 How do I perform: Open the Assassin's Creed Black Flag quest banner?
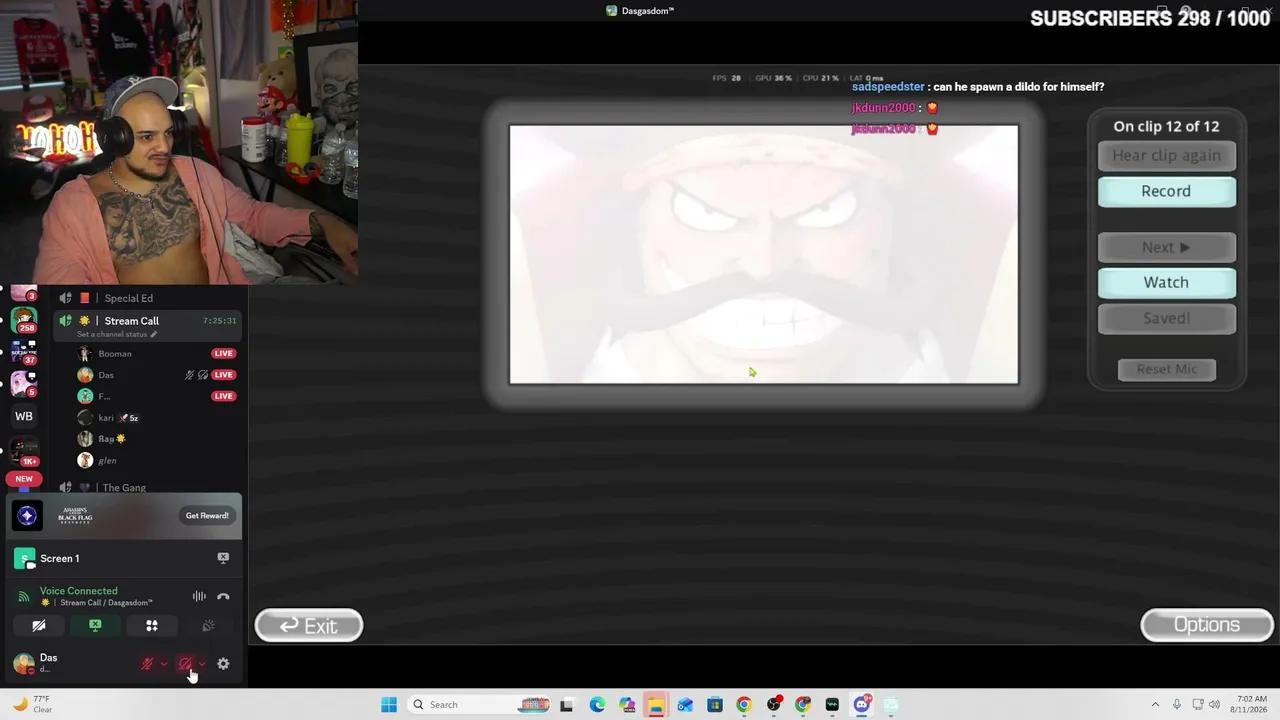(x=125, y=516)
